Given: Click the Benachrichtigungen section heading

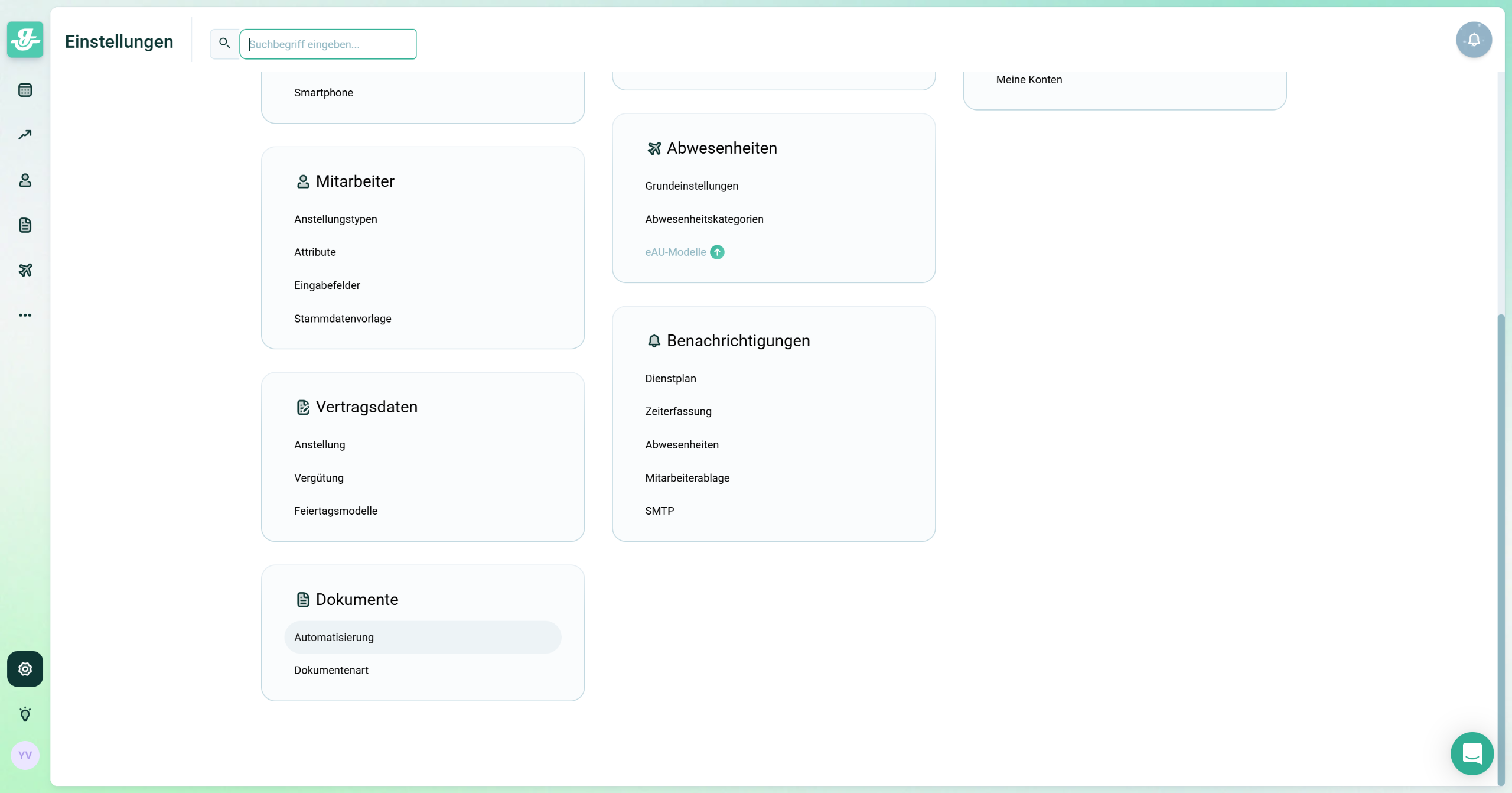Looking at the screenshot, I should [x=738, y=341].
